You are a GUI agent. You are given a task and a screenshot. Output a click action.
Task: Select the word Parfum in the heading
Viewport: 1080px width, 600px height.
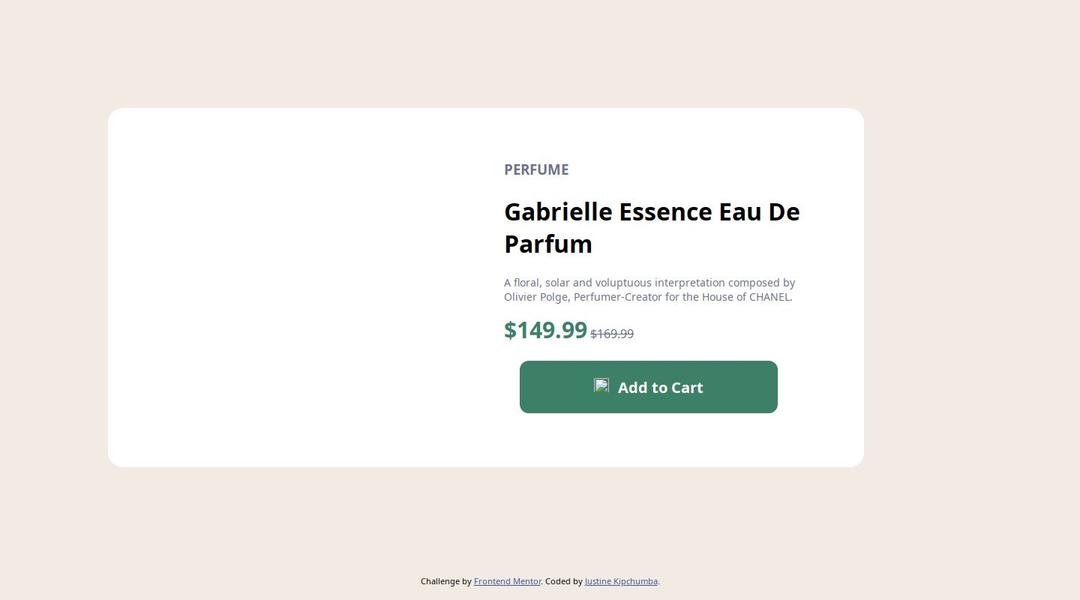tap(548, 244)
